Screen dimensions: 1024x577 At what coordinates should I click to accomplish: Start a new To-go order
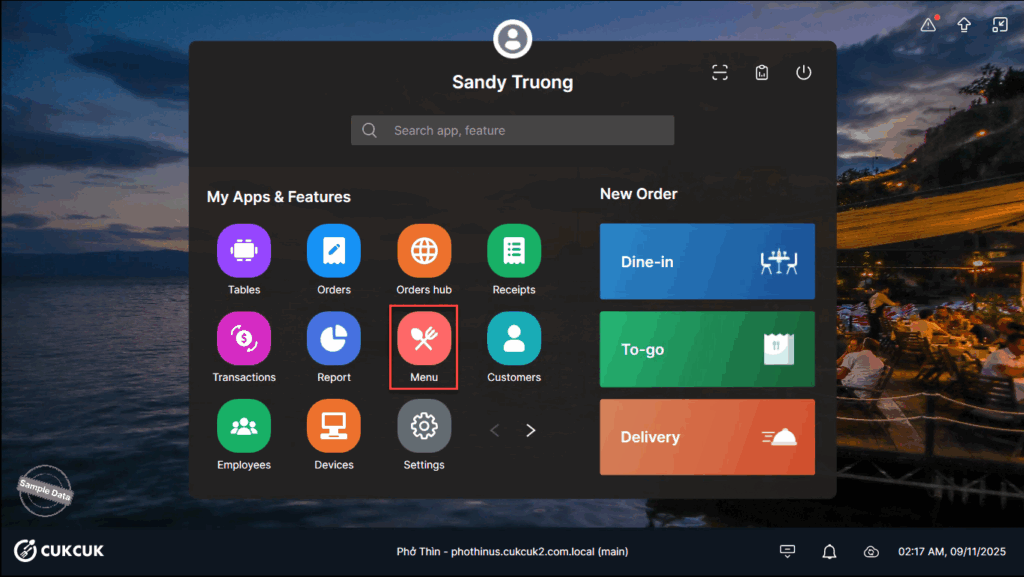[x=707, y=349]
